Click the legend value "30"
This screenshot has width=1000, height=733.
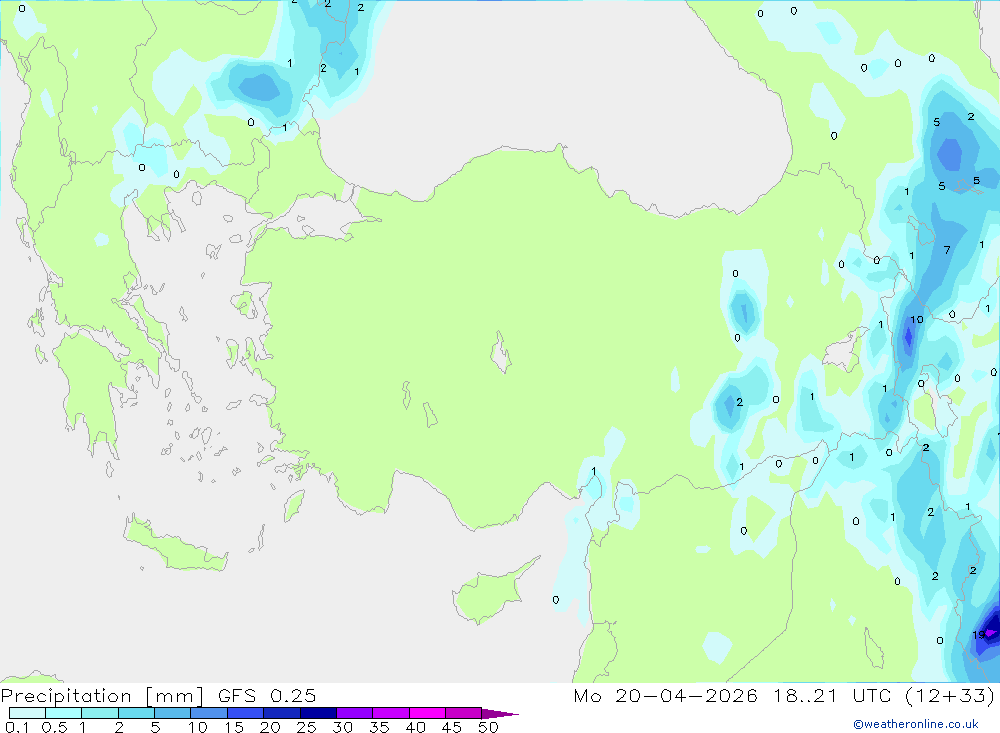point(342,727)
